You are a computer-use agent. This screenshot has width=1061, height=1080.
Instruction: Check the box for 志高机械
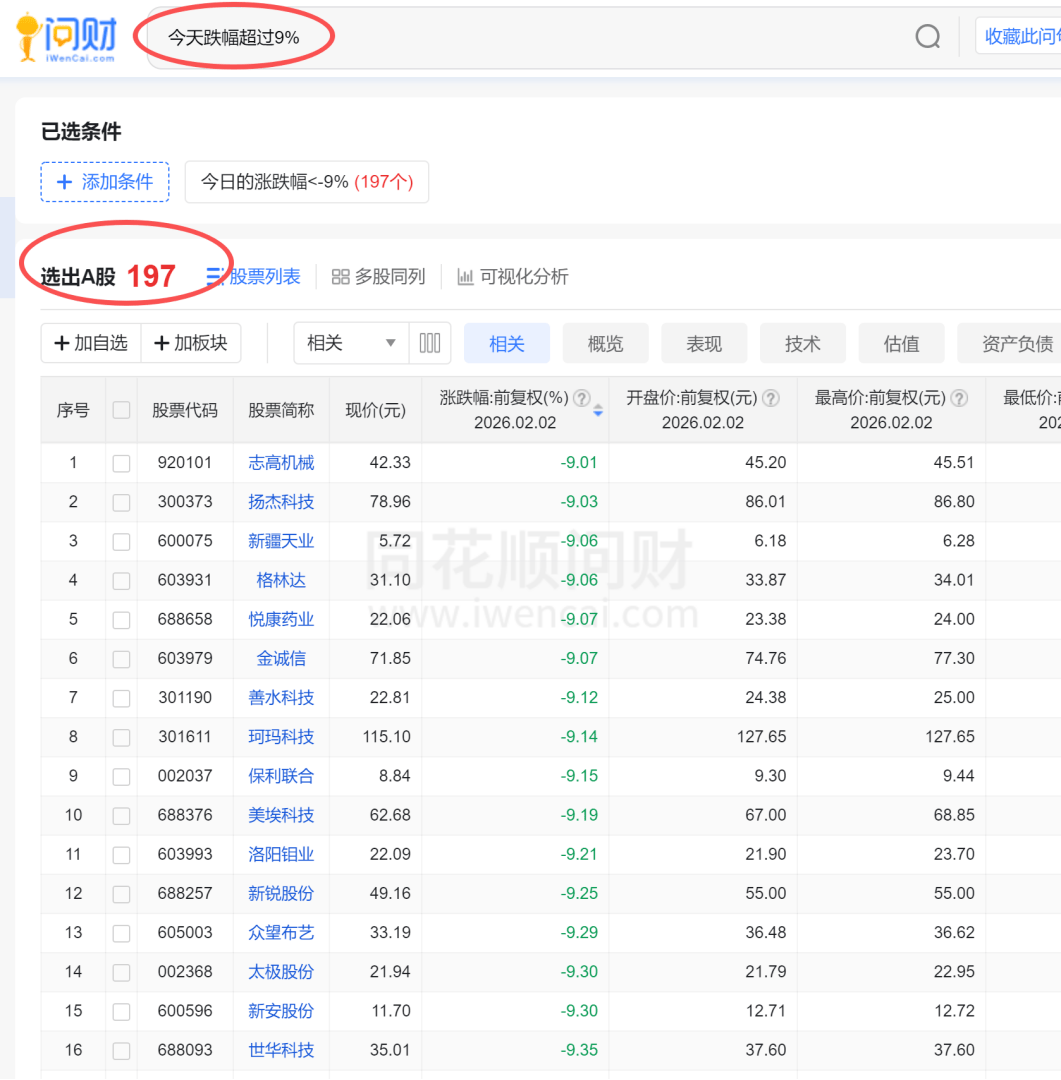[x=121, y=463]
